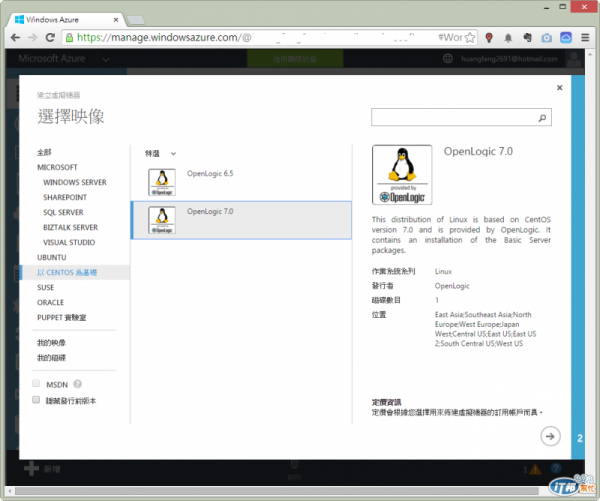The image size is (600, 501).
Task: Click the trash delete icon in bottom bar
Action: point(294,464)
